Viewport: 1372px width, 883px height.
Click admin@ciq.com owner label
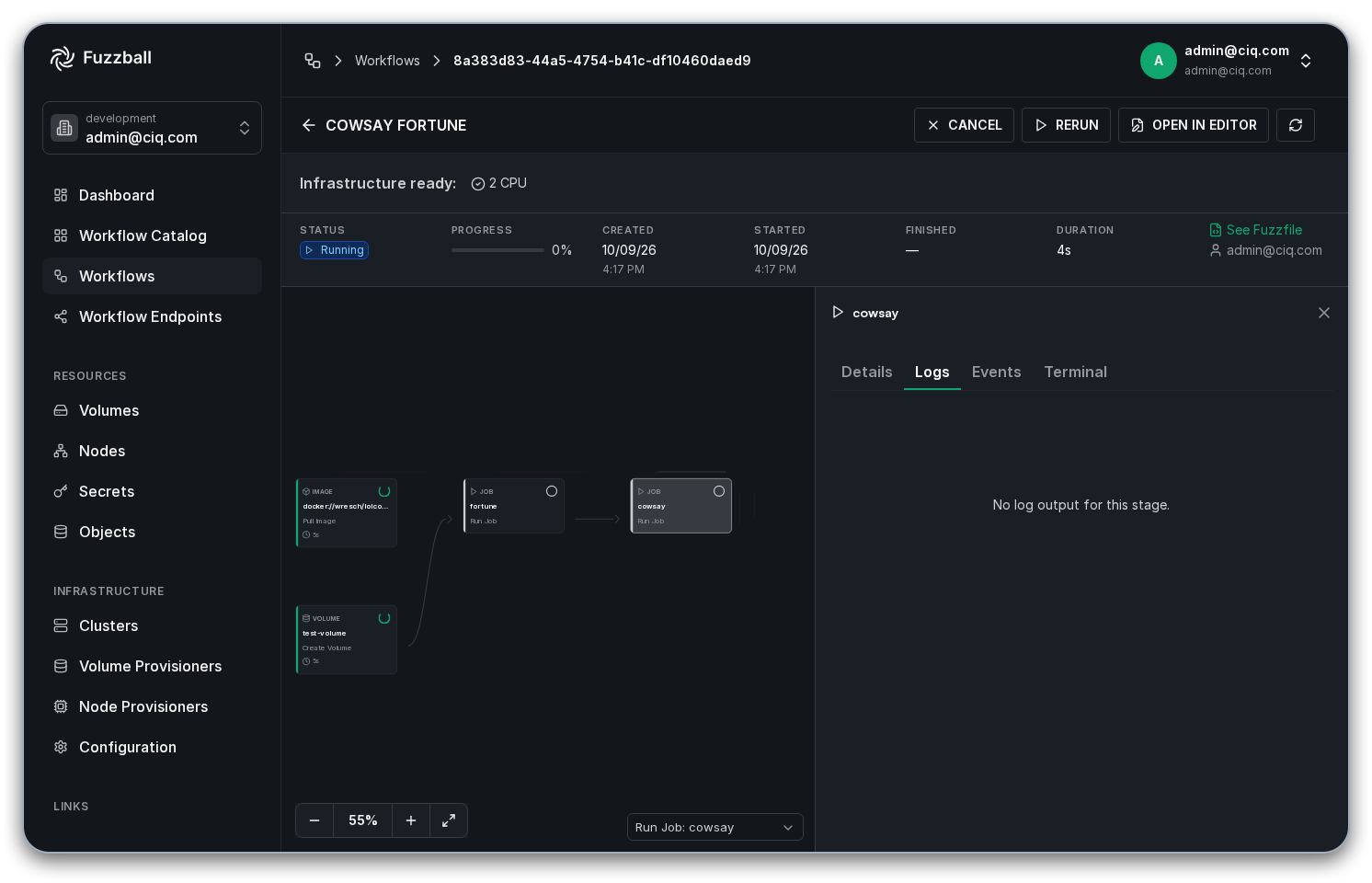[x=1266, y=250]
